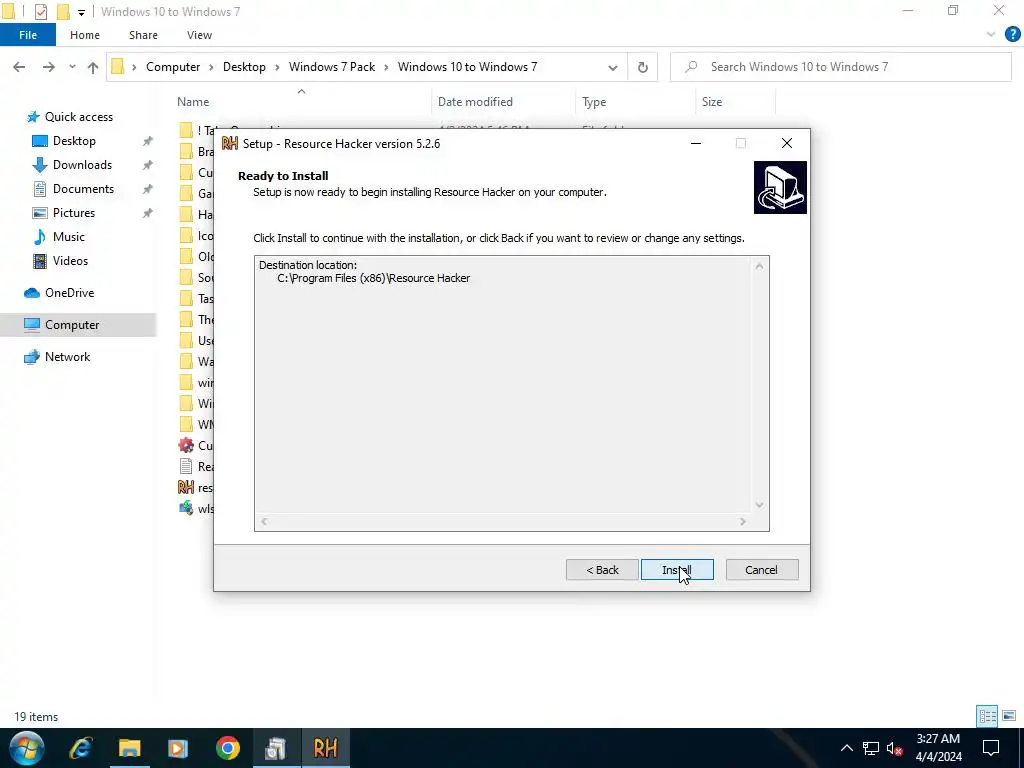This screenshot has height=768, width=1024.
Task: Click the setup wizard computer image
Action: [780, 187]
